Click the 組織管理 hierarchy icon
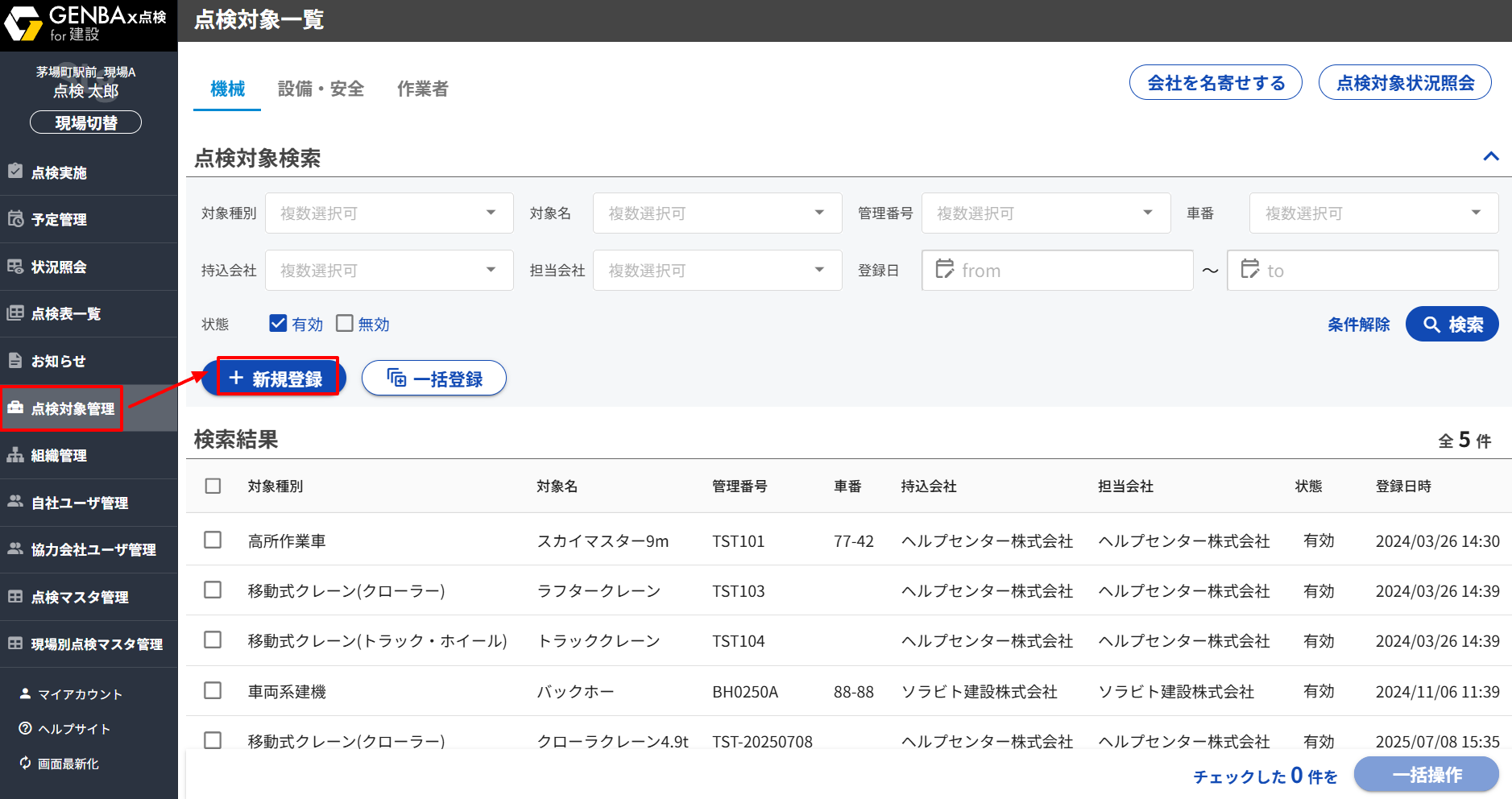The image size is (1512, 799). coord(15,455)
